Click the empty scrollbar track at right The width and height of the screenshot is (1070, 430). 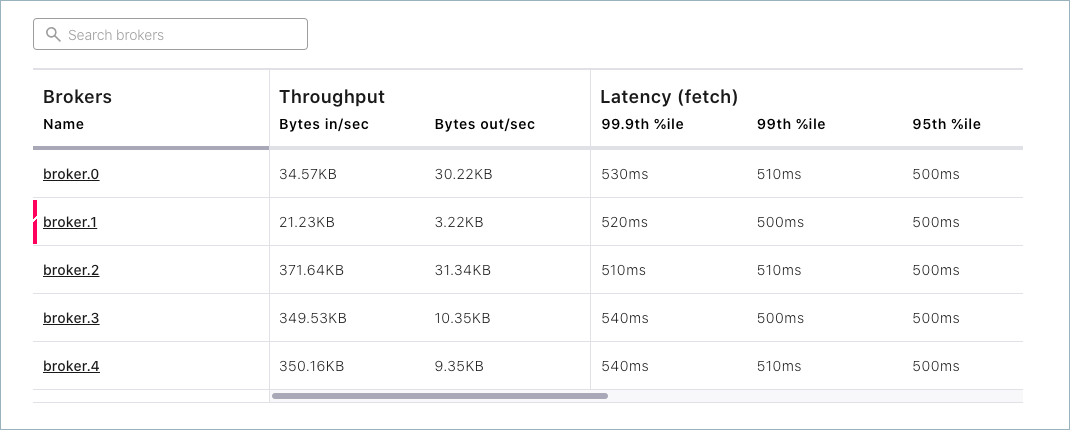tap(815, 396)
